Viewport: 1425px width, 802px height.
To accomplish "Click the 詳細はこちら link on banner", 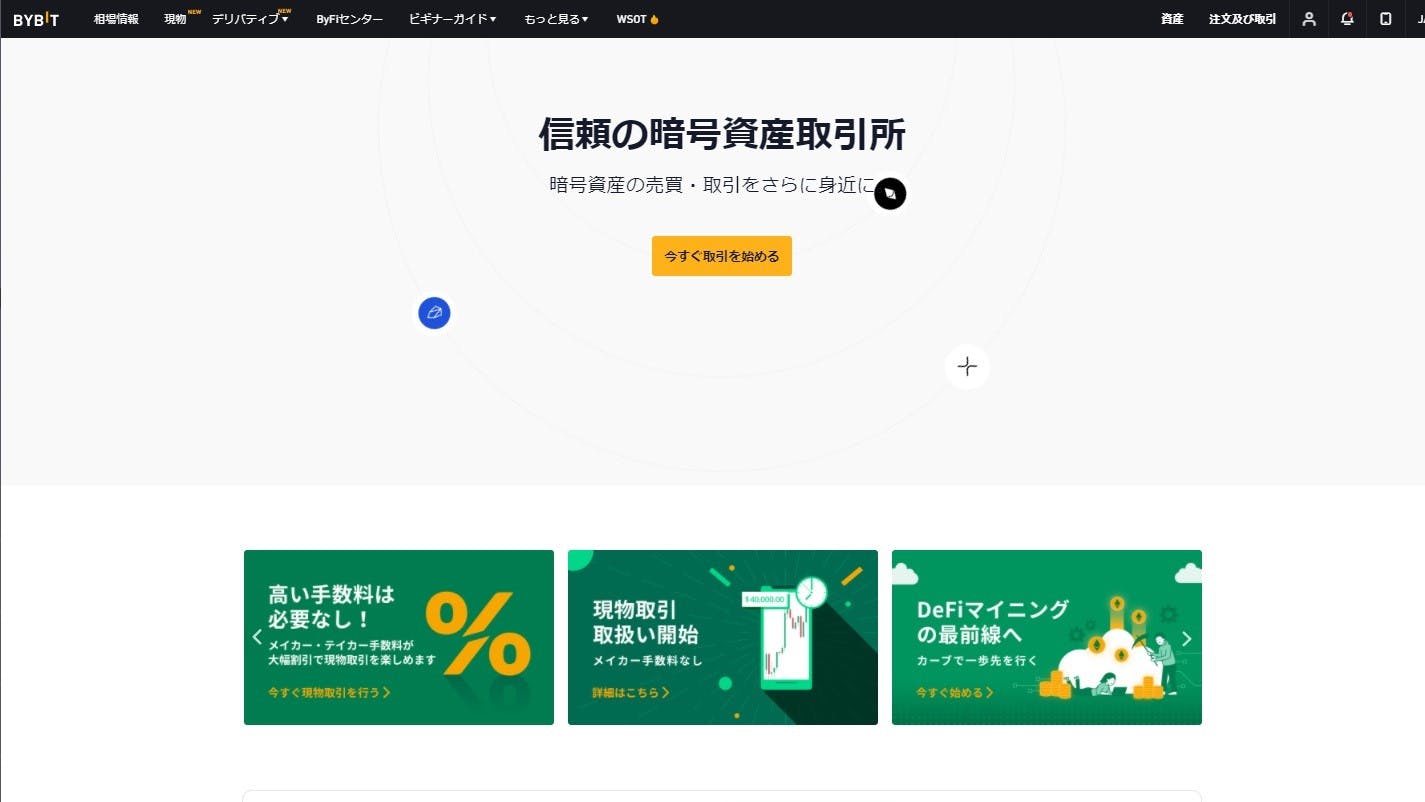I will click(630, 692).
